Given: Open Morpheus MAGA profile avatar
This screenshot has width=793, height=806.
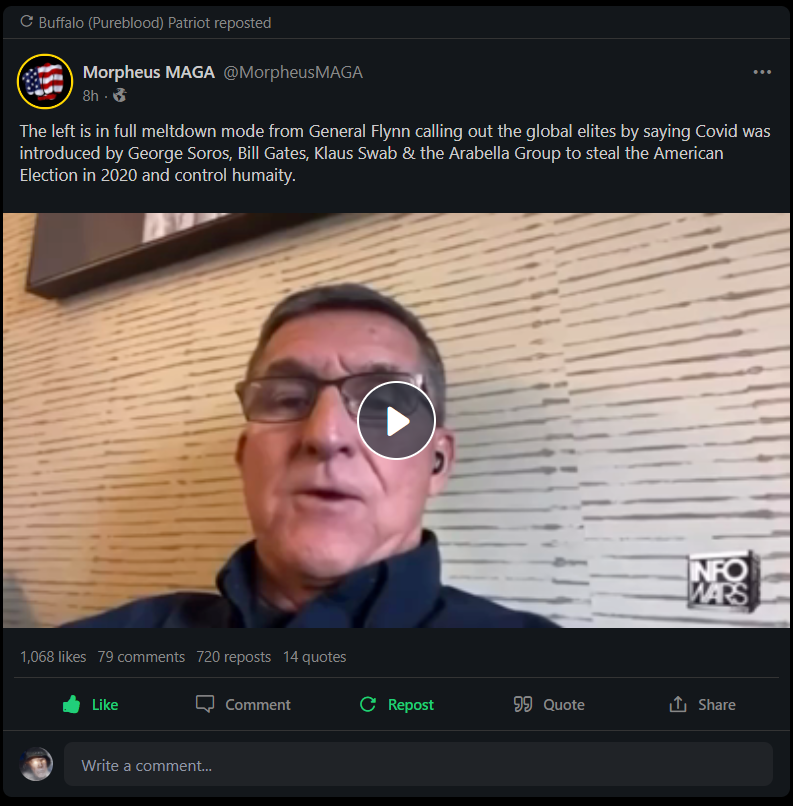Looking at the screenshot, I should [45, 81].
